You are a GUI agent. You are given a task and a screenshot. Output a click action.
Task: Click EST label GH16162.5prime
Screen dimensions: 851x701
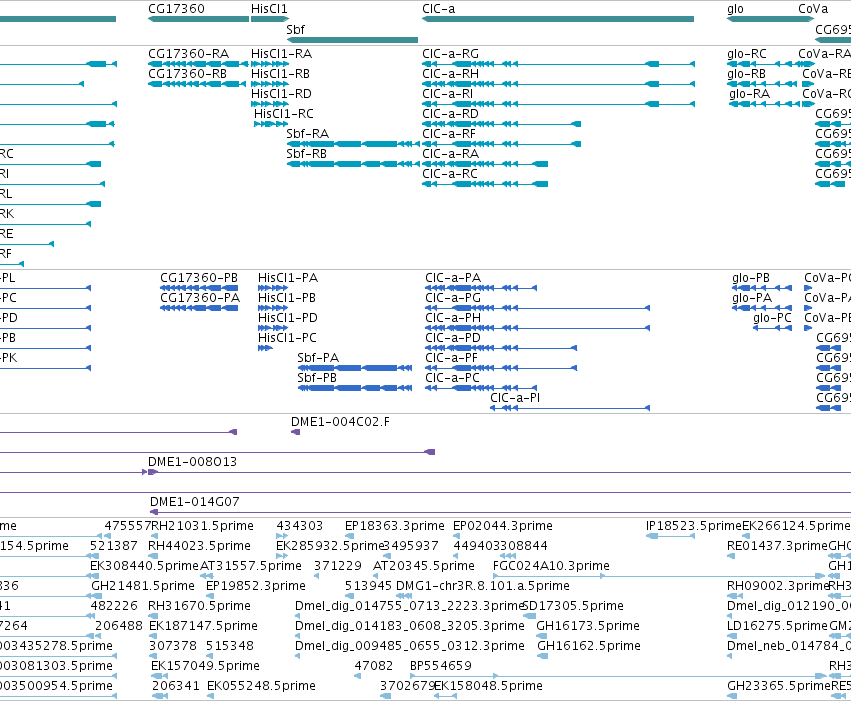[589, 647]
